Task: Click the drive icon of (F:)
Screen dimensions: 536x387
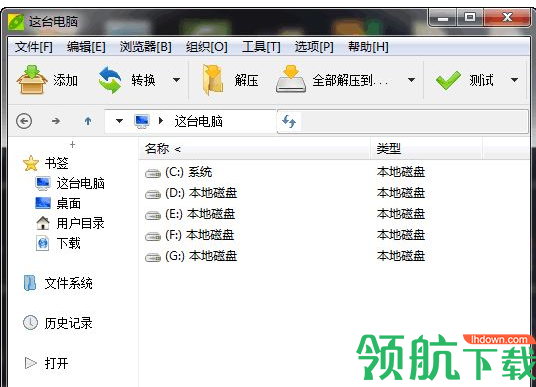Action: point(152,236)
